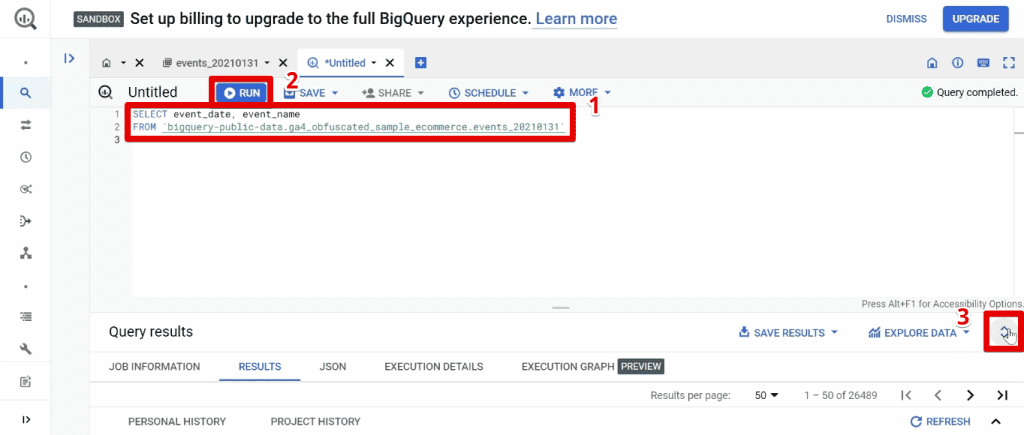Open the SAVE dropdown
The image size is (1024, 435).
point(311,93)
